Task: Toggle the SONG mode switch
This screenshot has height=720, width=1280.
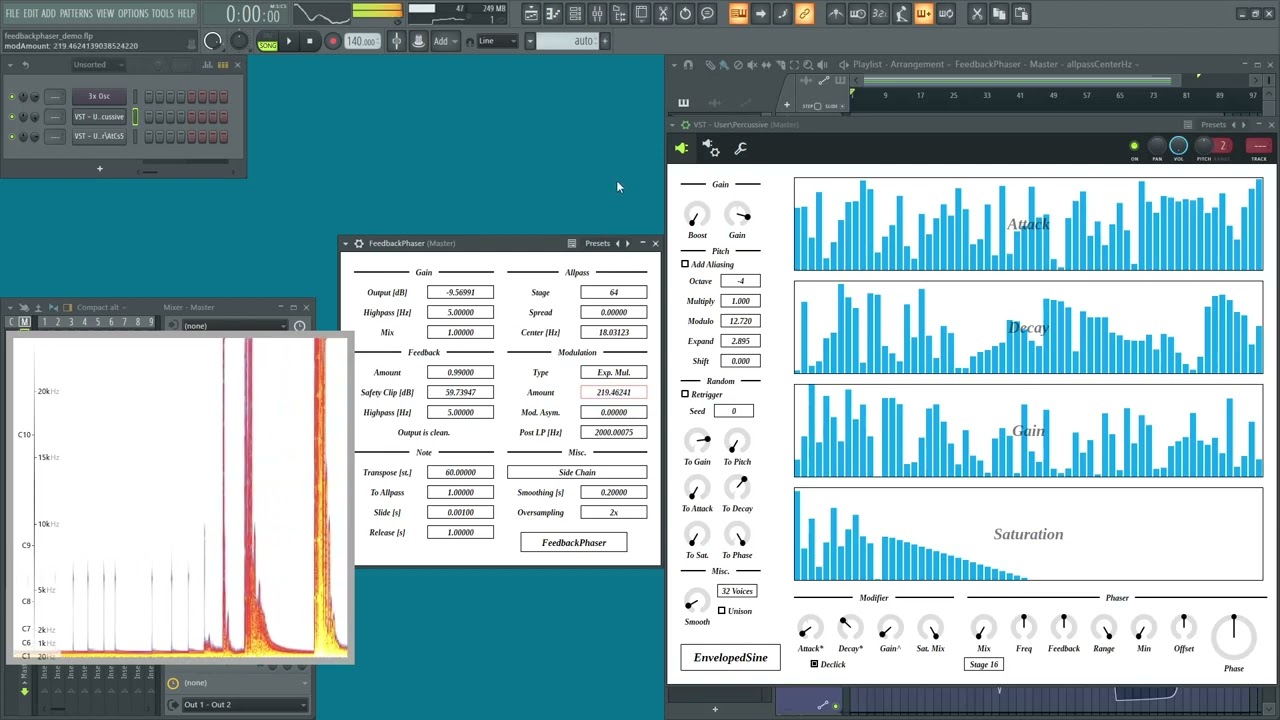Action: 267,45
